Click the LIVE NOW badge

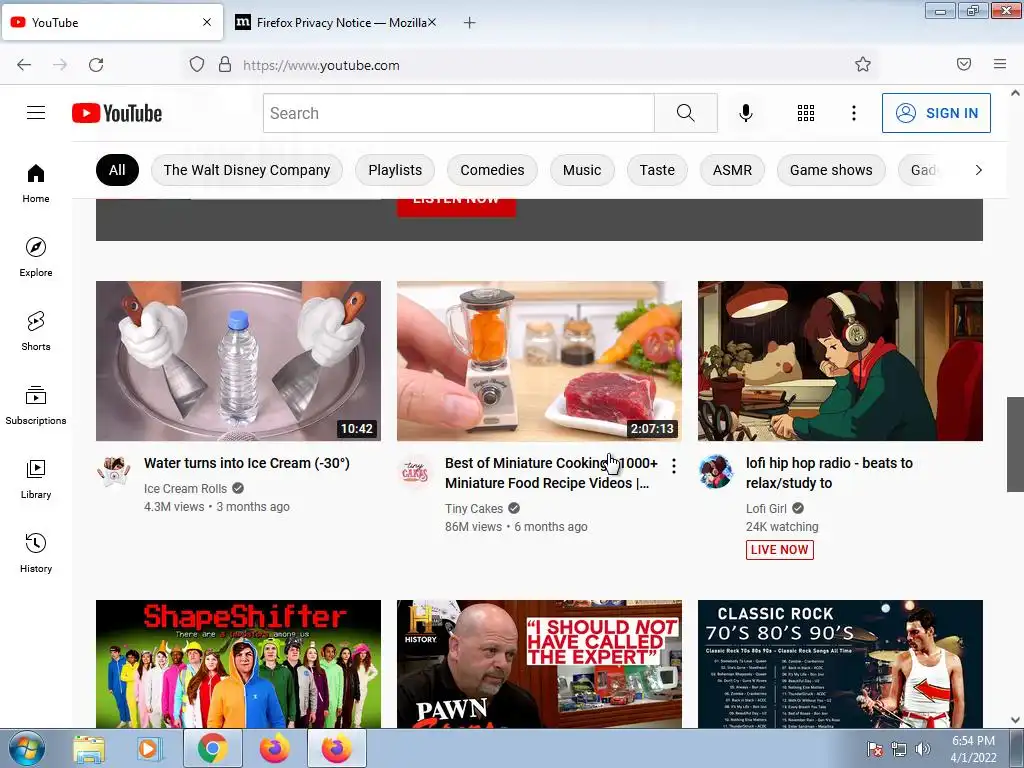[x=780, y=550]
